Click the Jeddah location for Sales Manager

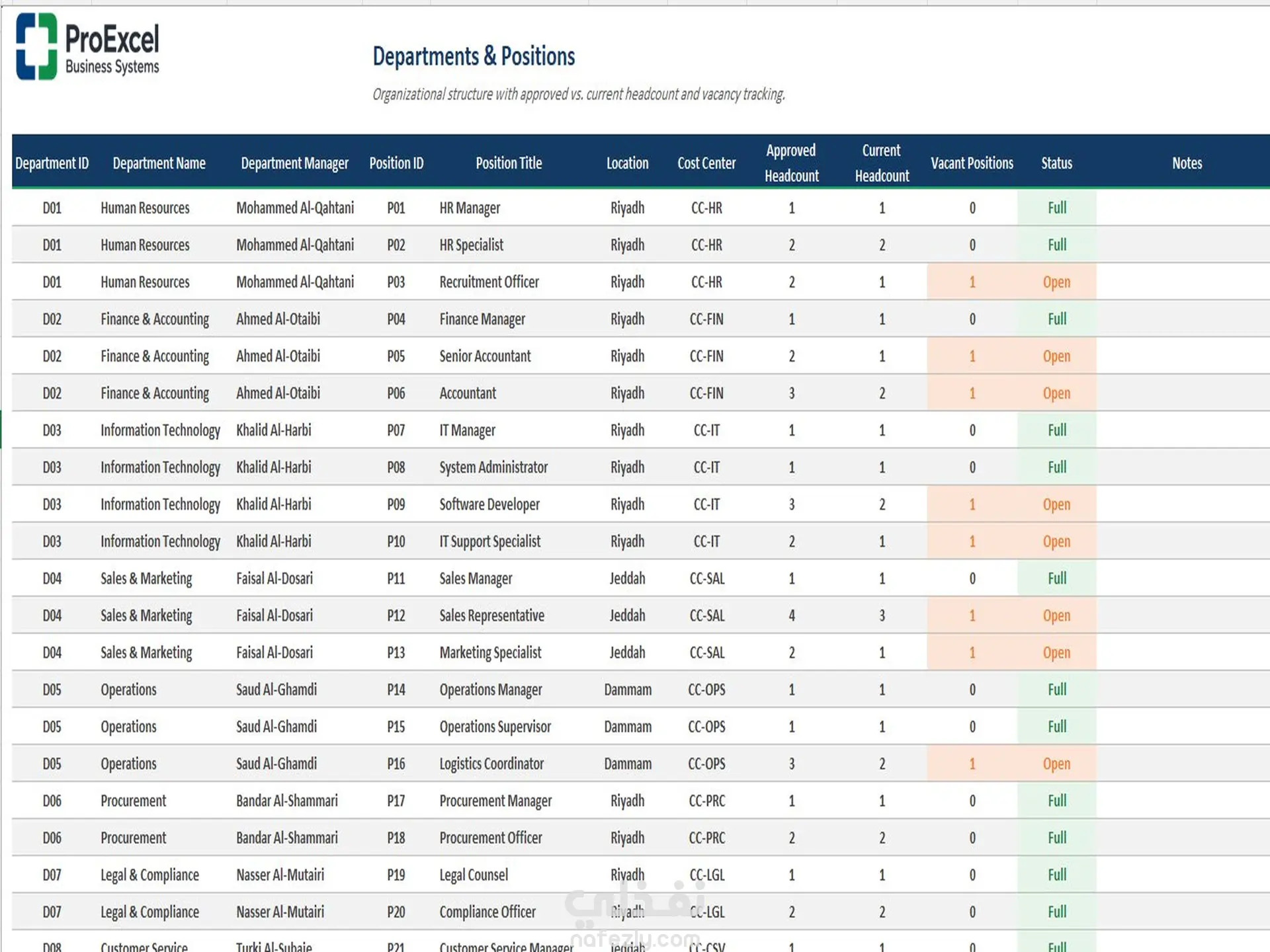(x=627, y=578)
